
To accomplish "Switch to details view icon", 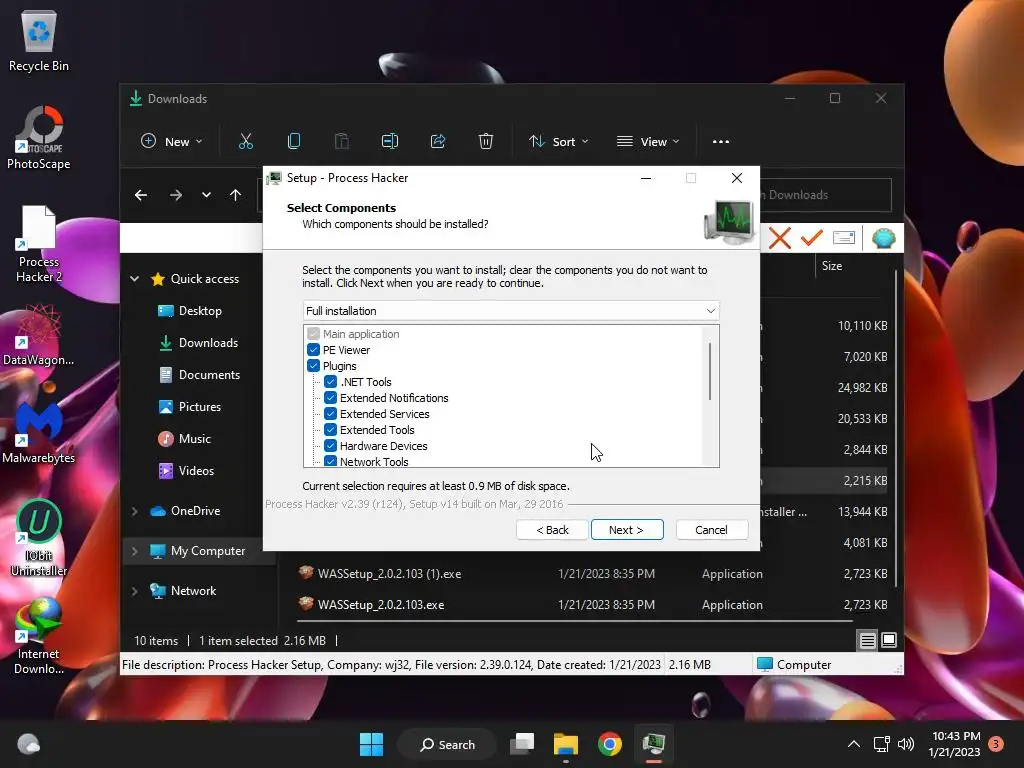I will (x=867, y=641).
